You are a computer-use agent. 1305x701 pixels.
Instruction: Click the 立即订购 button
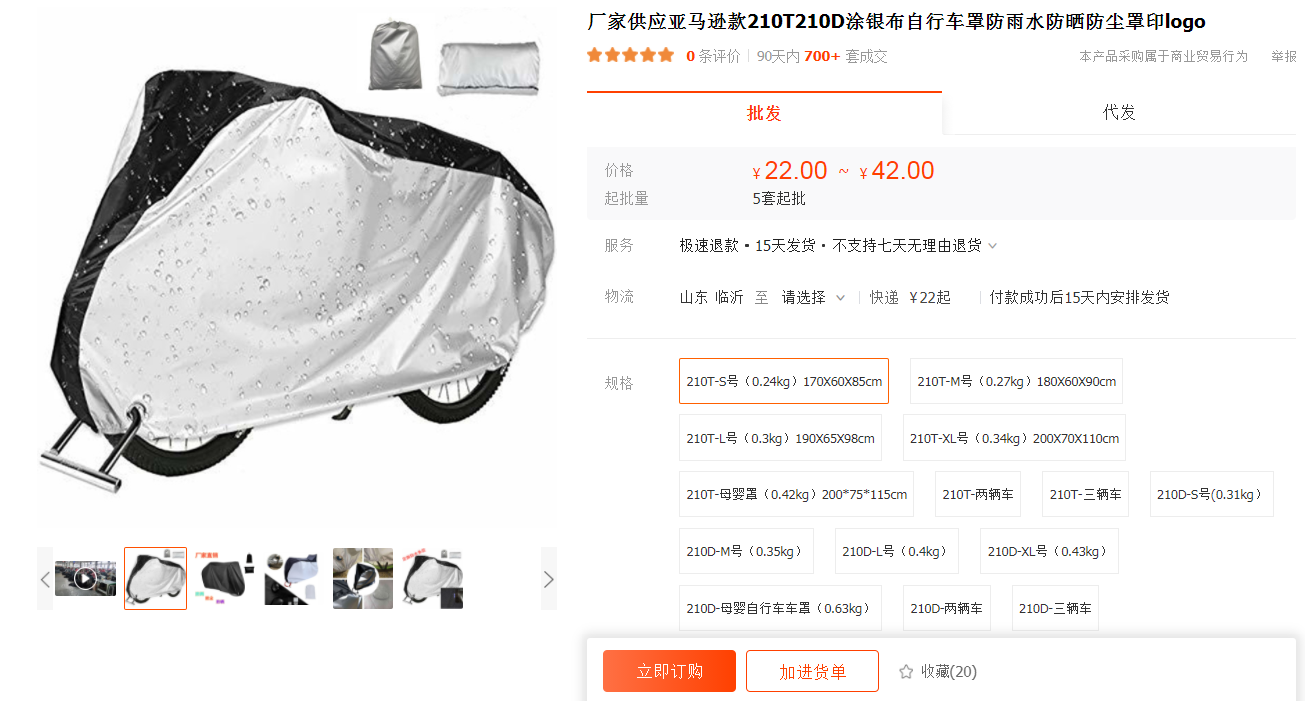(x=669, y=671)
